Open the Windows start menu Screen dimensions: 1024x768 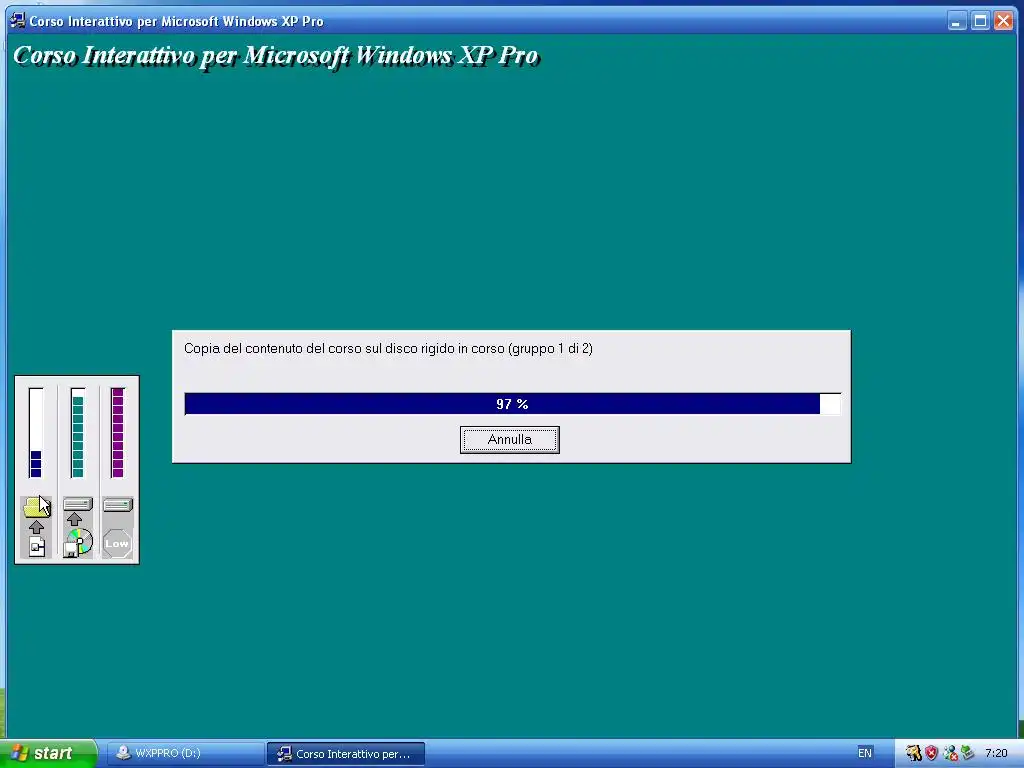click(x=47, y=753)
